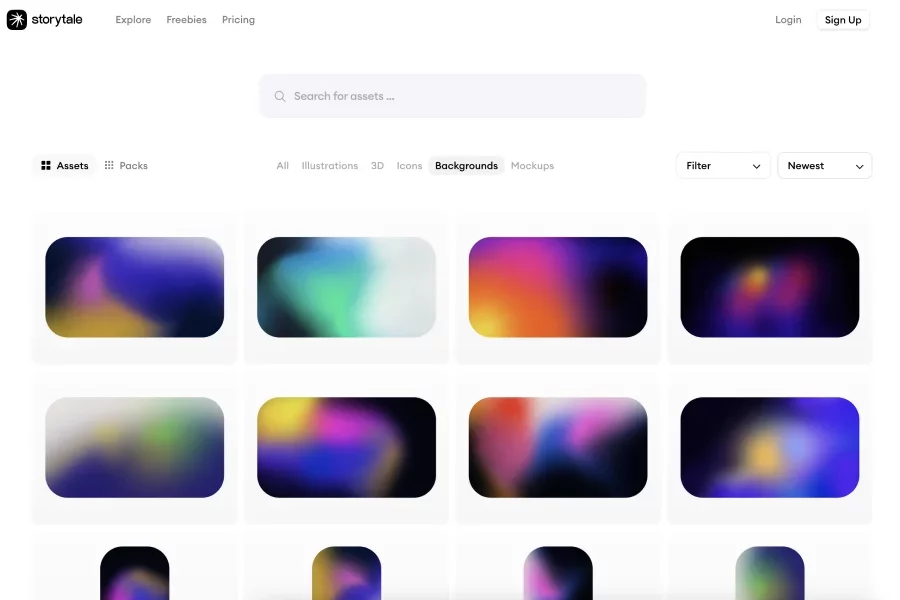Choose the Mockups category tab
The height and width of the screenshot is (600, 900).
point(532,166)
